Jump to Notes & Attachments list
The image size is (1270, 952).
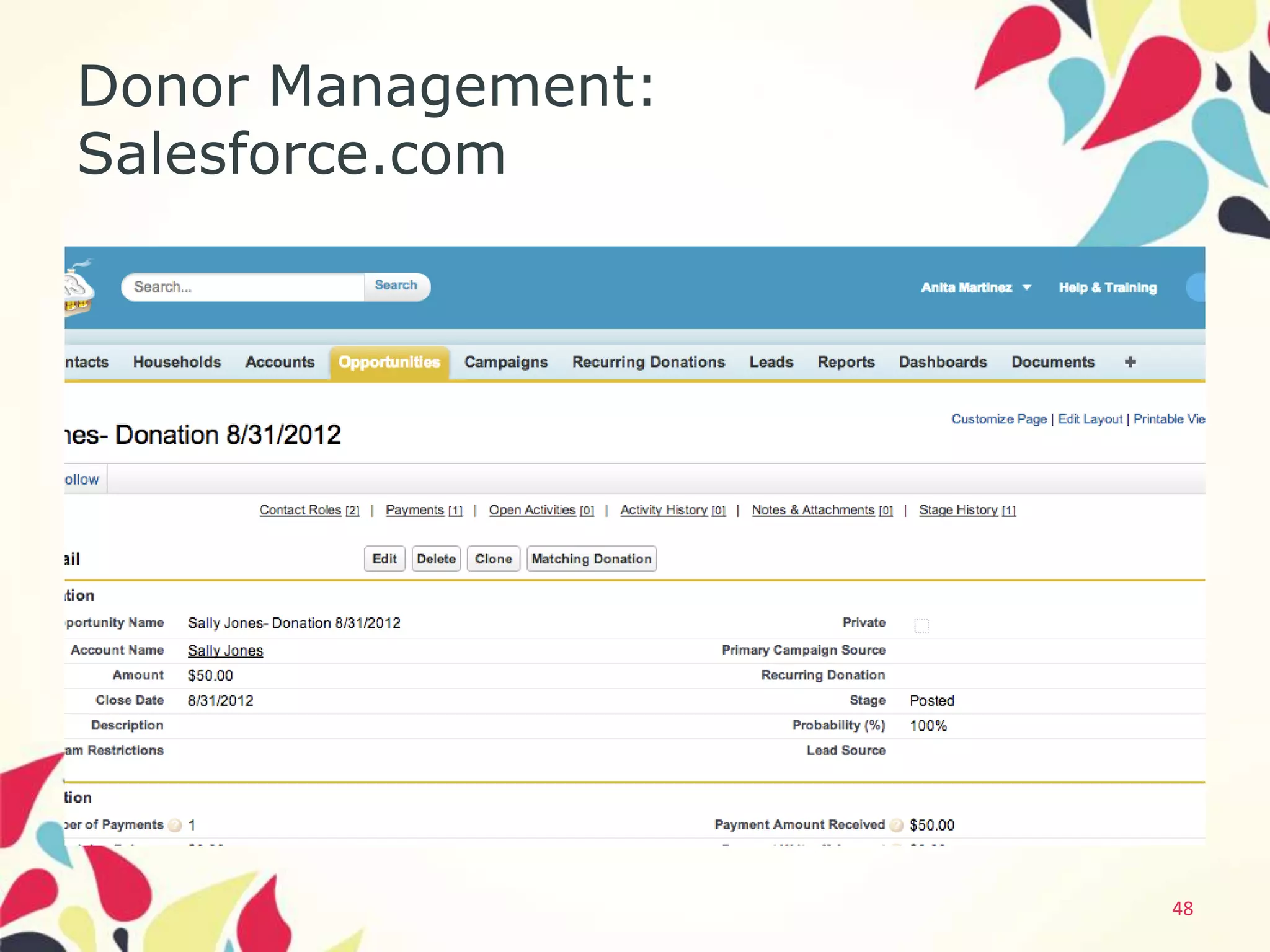pyautogui.click(x=822, y=510)
